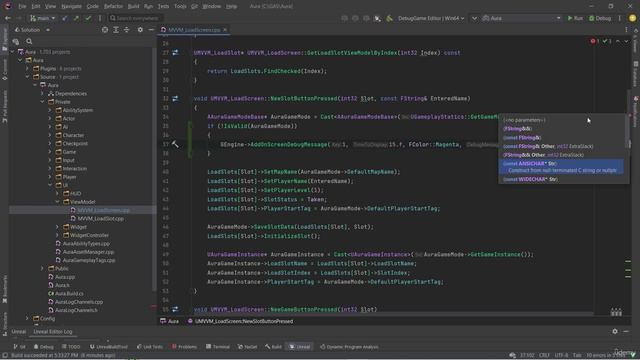Expand the Plugins folder
Screen dimensions: 640x360
click(27, 69)
